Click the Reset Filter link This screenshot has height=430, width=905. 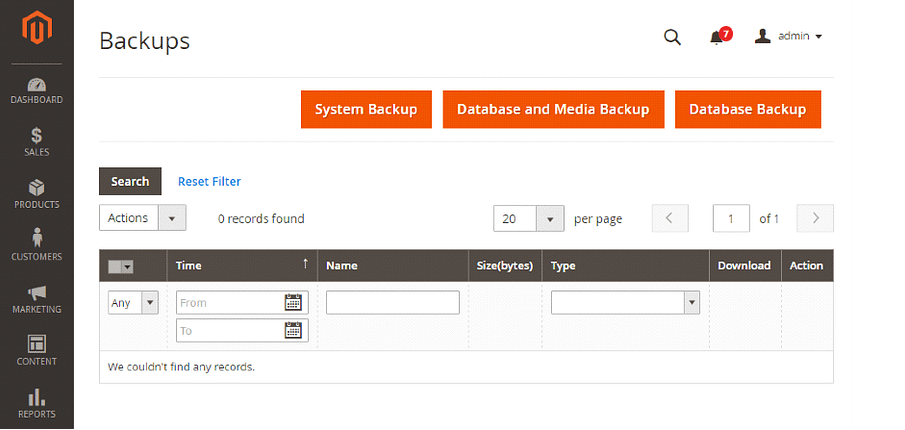[x=209, y=182]
